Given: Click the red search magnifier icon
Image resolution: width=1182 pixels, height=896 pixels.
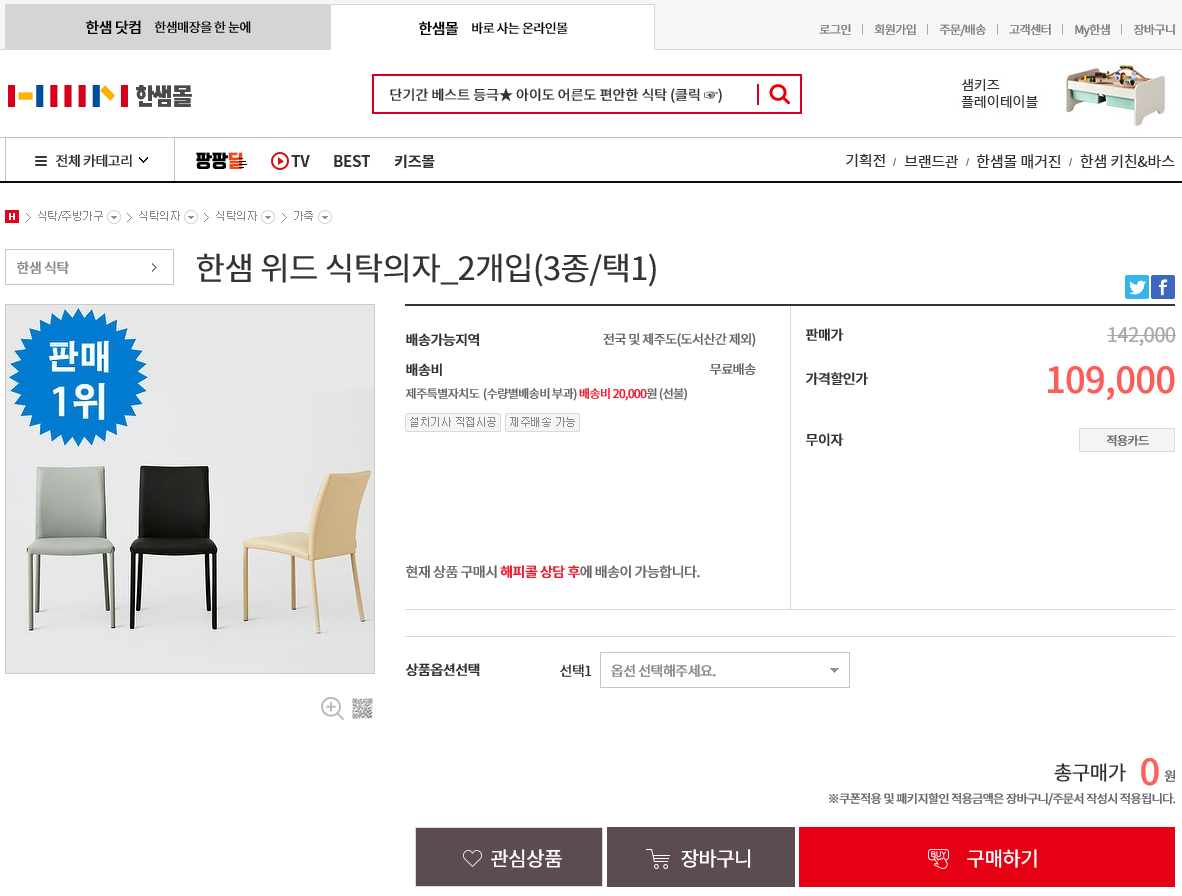Looking at the screenshot, I should [779, 94].
